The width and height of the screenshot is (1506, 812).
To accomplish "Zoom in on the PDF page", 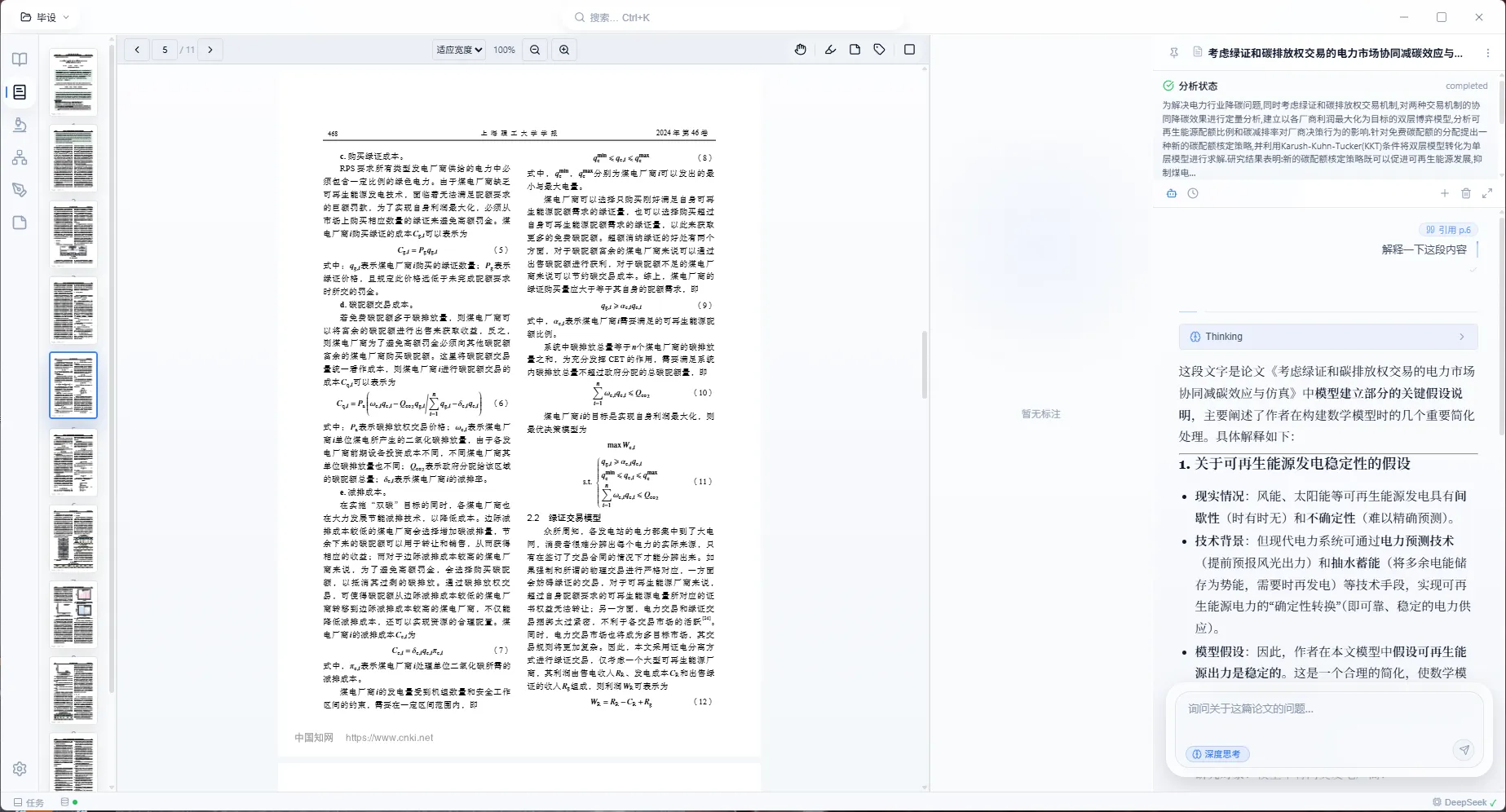I will [x=564, y=50].
